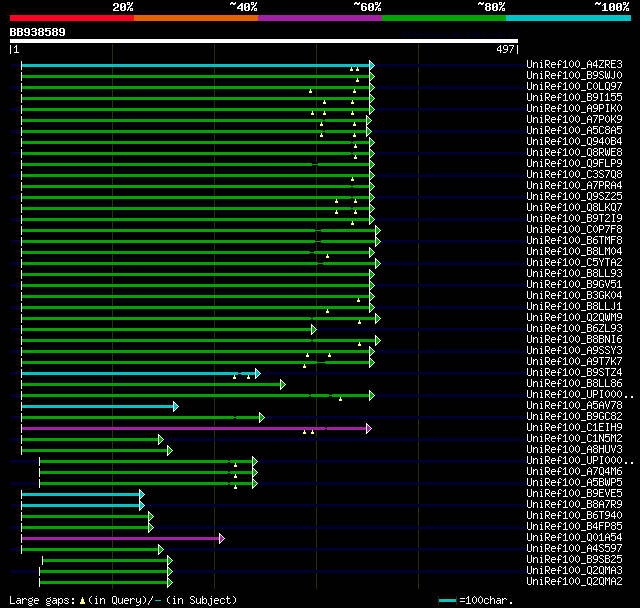
Task: Select the UniRef100_A9SSY3 label
Action: (x=574, y=351)
